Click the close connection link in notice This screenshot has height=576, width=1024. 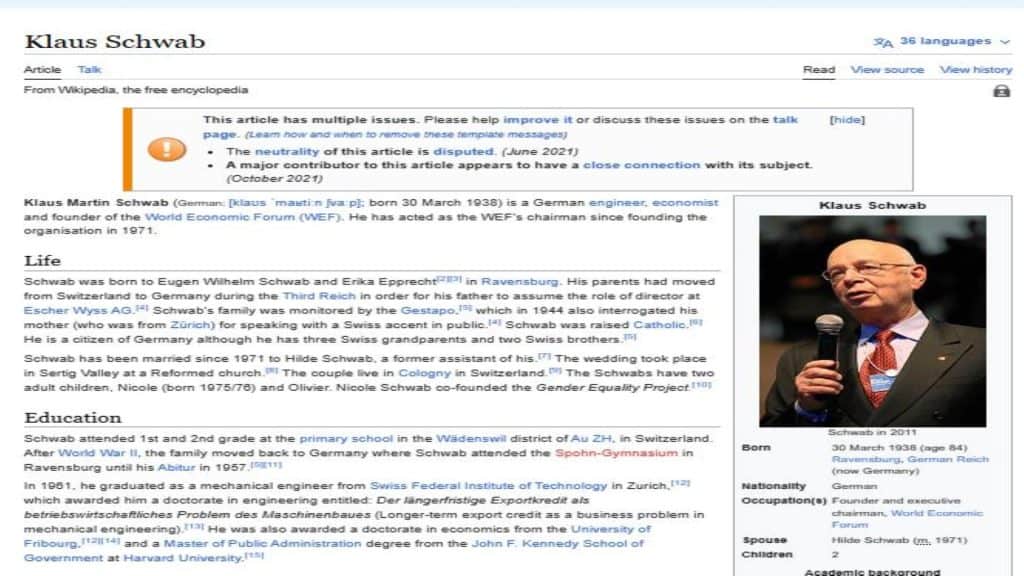[641, 165]
